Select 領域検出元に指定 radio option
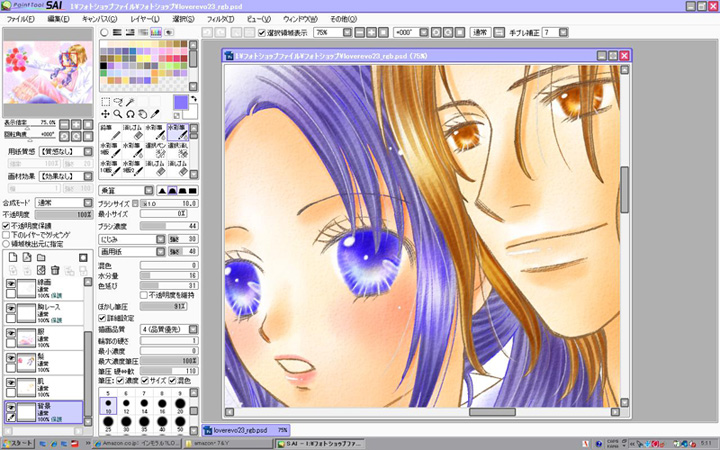Screen dimensions: 720x450 pos(6,244)
